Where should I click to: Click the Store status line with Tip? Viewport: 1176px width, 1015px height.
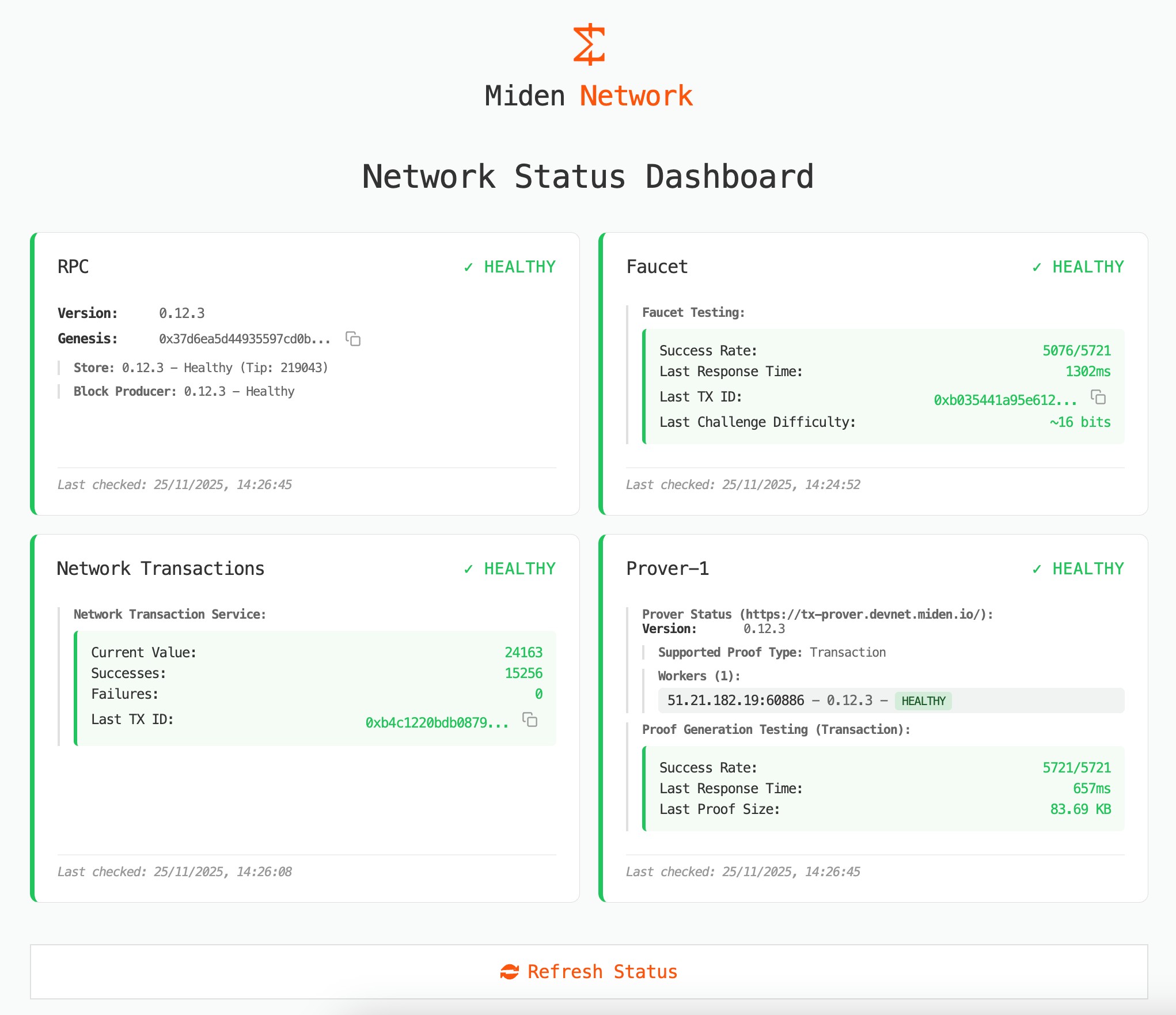point(200,368)
